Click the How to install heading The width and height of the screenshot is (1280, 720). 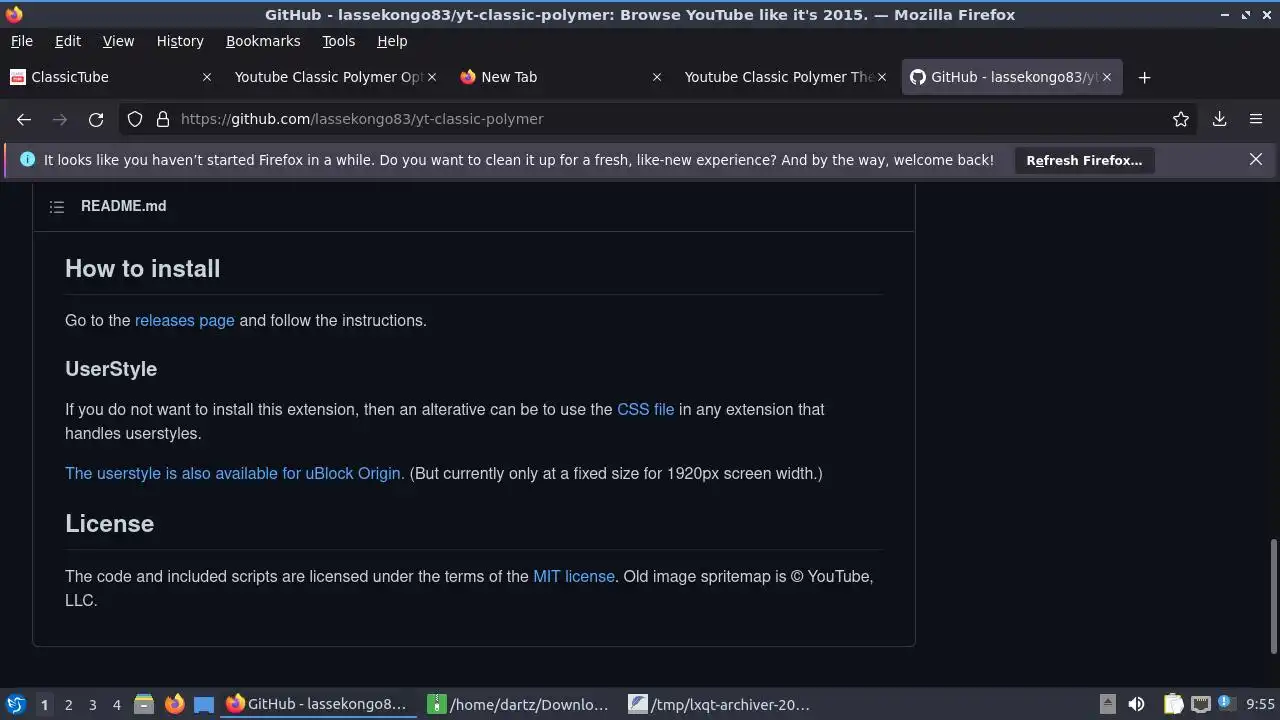(143, 269)
